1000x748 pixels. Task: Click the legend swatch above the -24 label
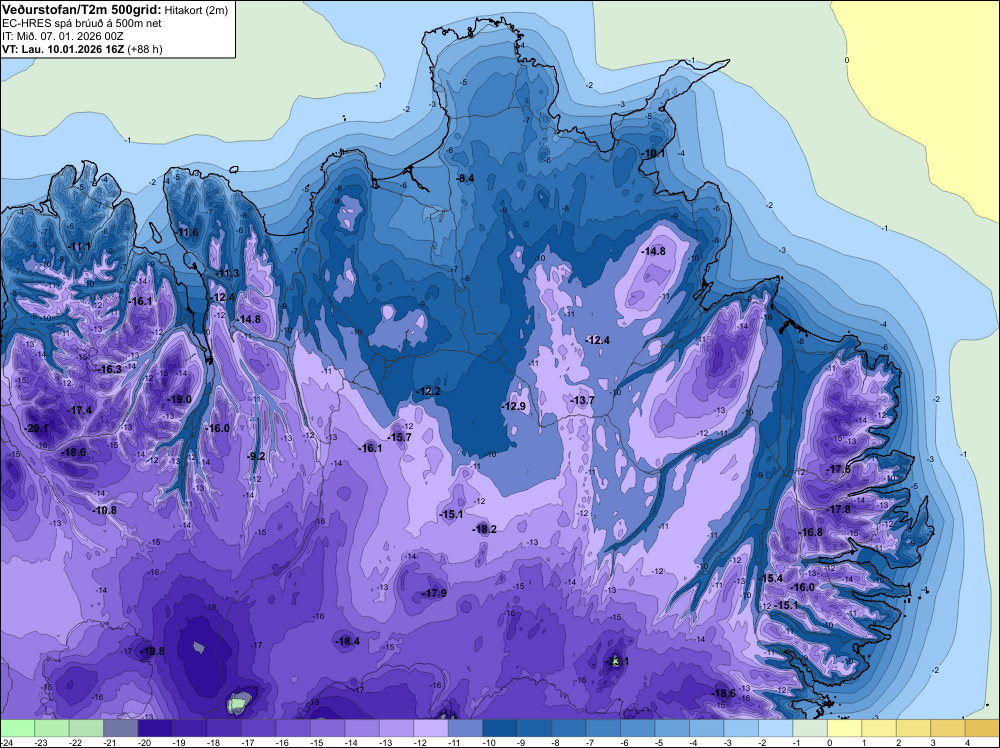[17, 728]
